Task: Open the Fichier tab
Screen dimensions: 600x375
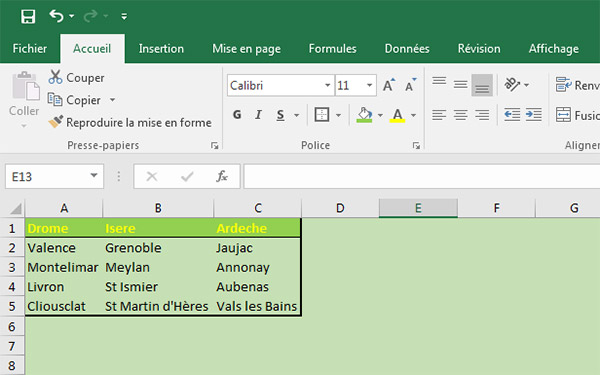Action: click(x=29, y=49)
